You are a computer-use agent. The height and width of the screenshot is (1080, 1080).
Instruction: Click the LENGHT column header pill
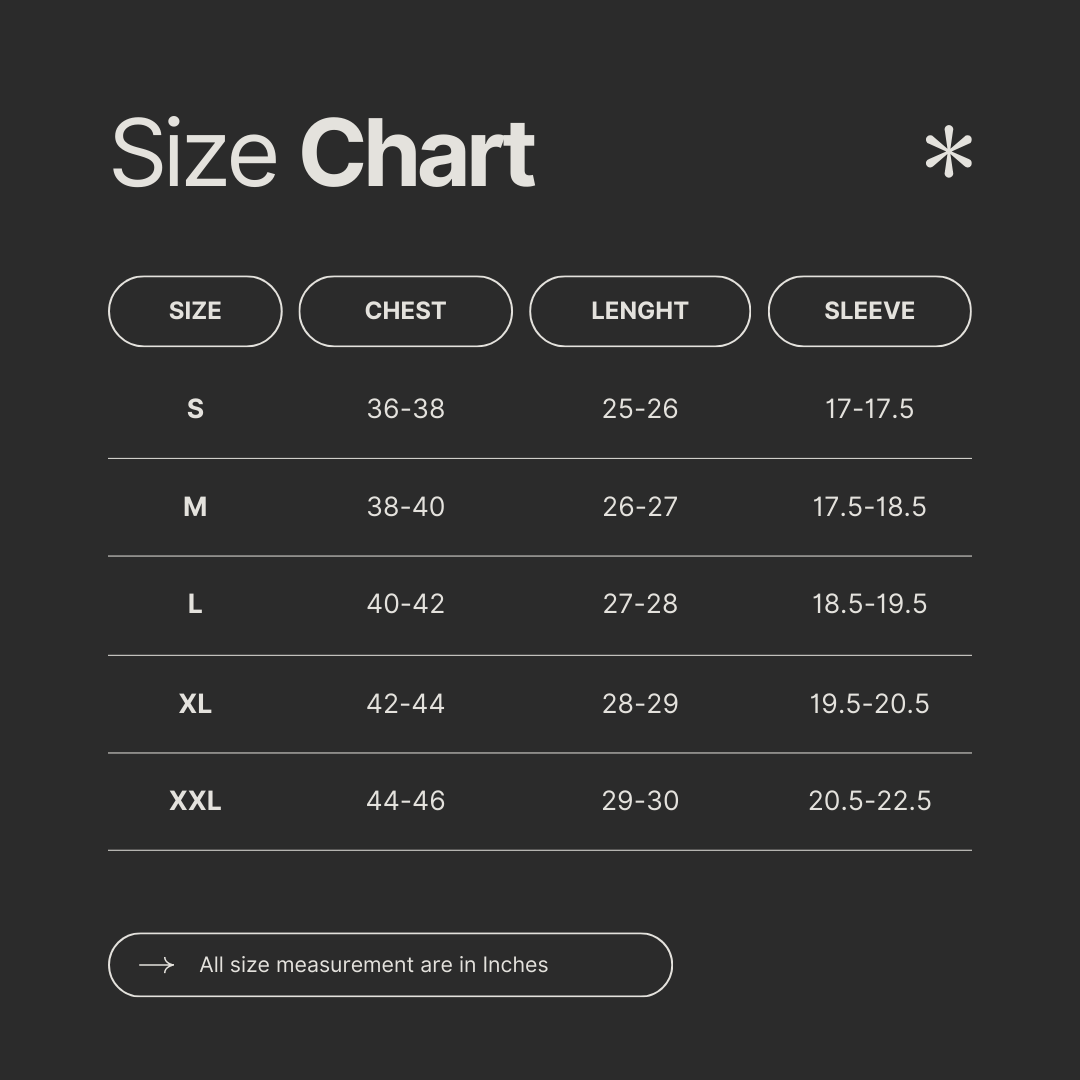(x=639, y=311)
